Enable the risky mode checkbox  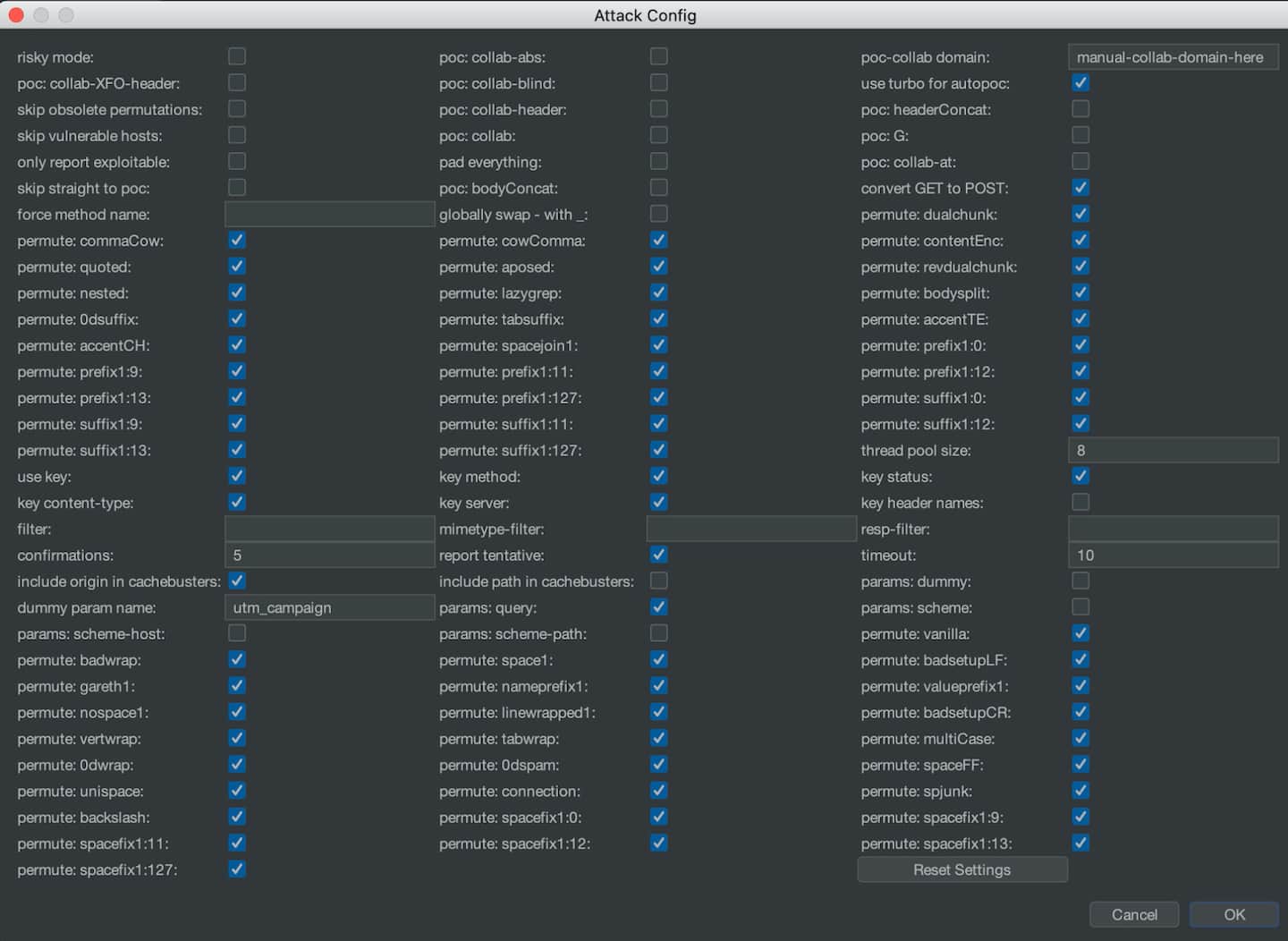(237, 56)
